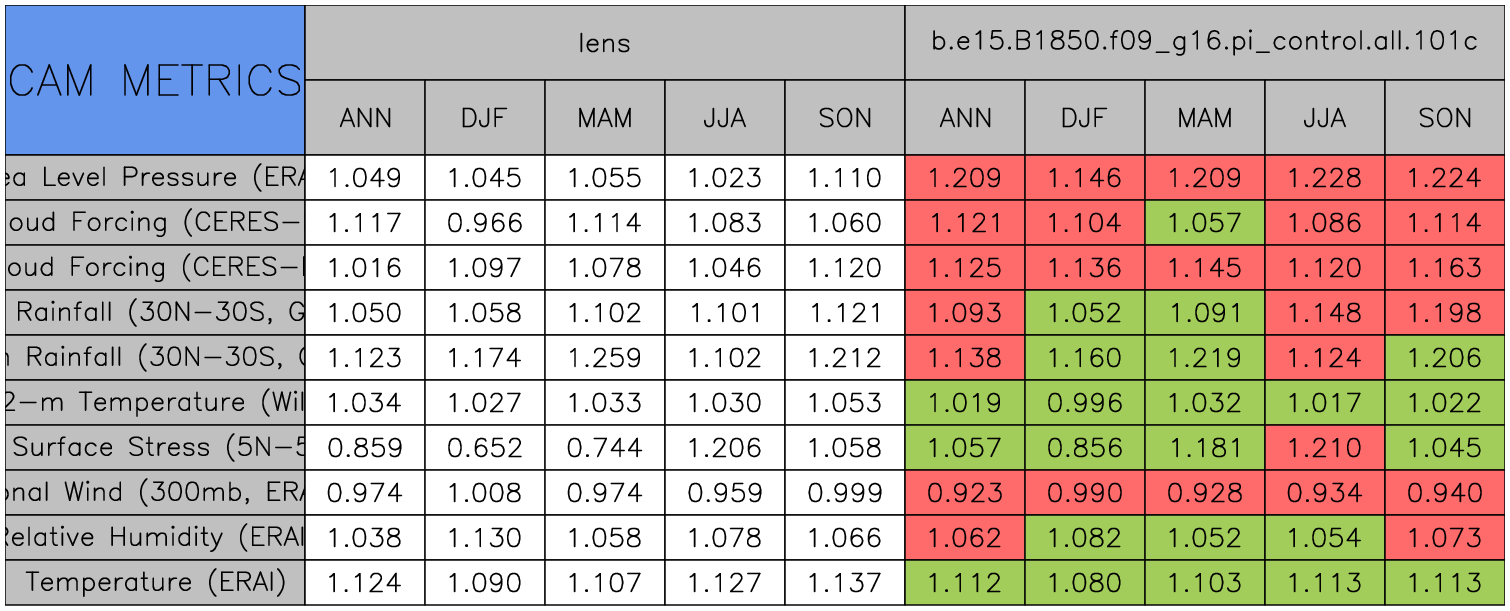The height and width of the screenshot is (611, 1510).
Task: Select ANN column header under lens
Action: click(365, 118)
